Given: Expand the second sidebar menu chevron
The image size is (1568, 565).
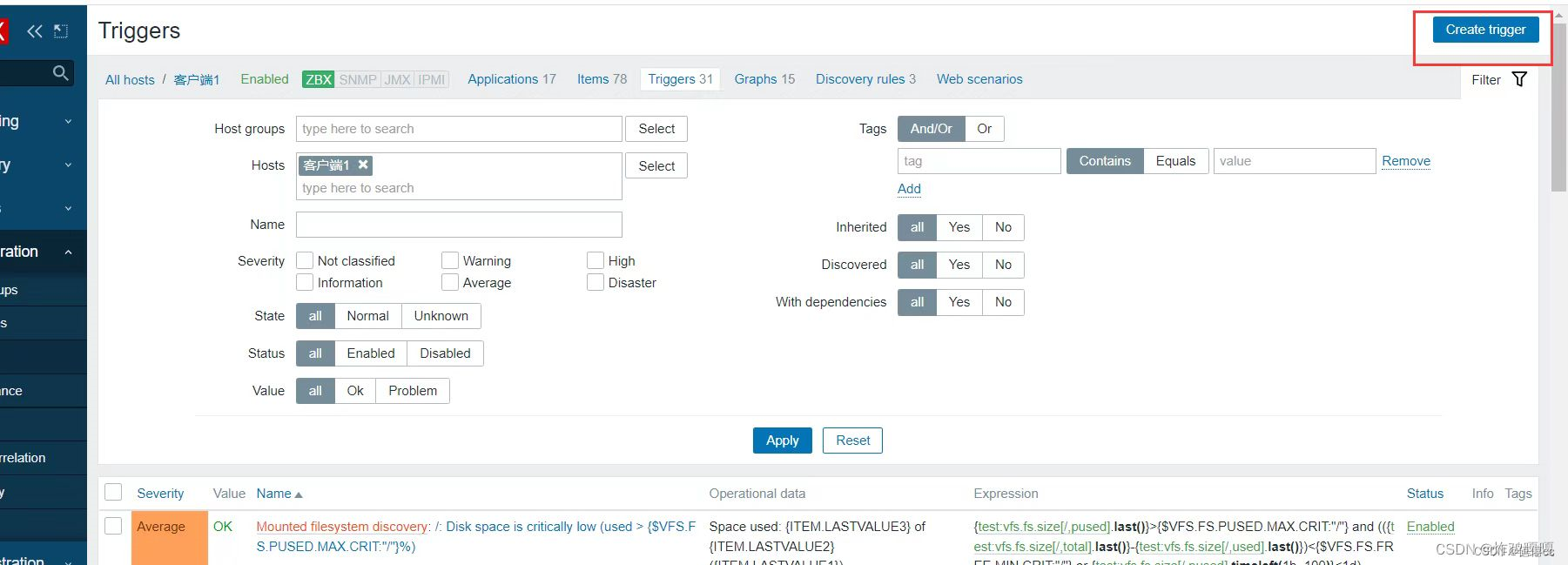Looking at the screenshot, I should coord(68,165).
